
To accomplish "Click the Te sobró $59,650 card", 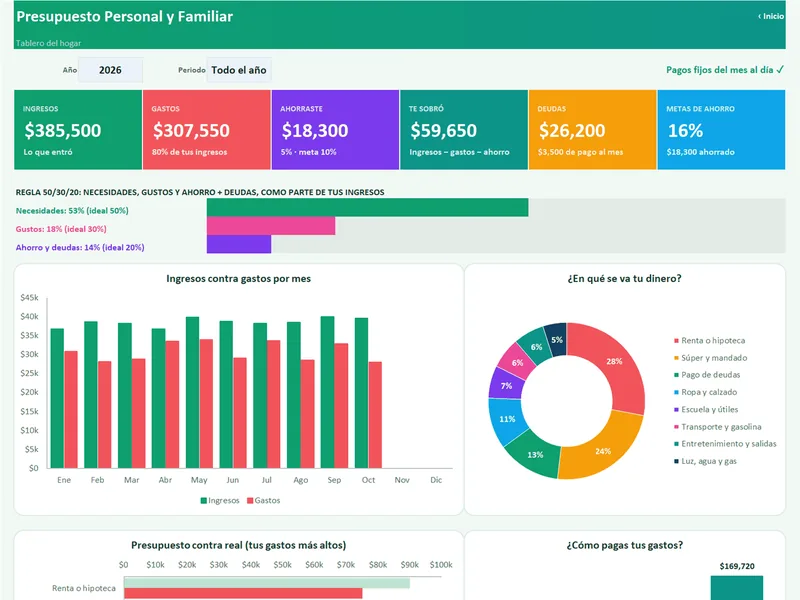I will [464, 130].
